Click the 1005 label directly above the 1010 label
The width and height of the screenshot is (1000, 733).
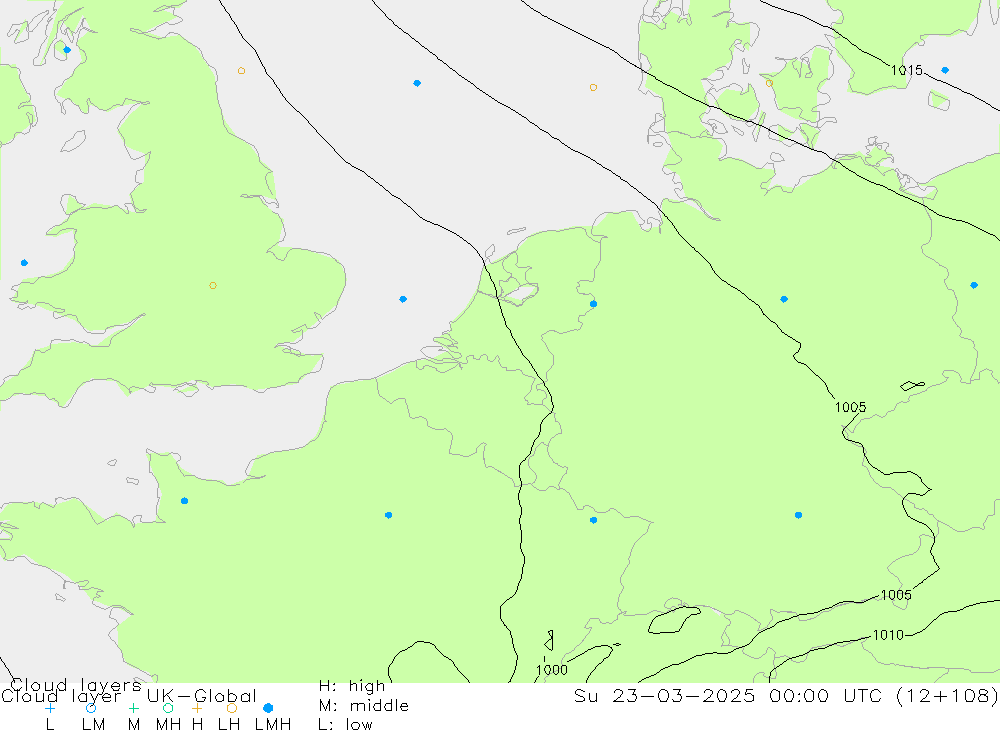pos(896,595)
